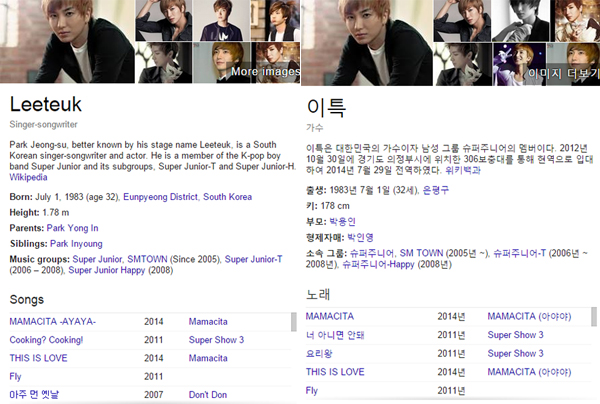Open the large main photo in English panel
The height and width of the screenshot is (404, 600).
(66, 42)
